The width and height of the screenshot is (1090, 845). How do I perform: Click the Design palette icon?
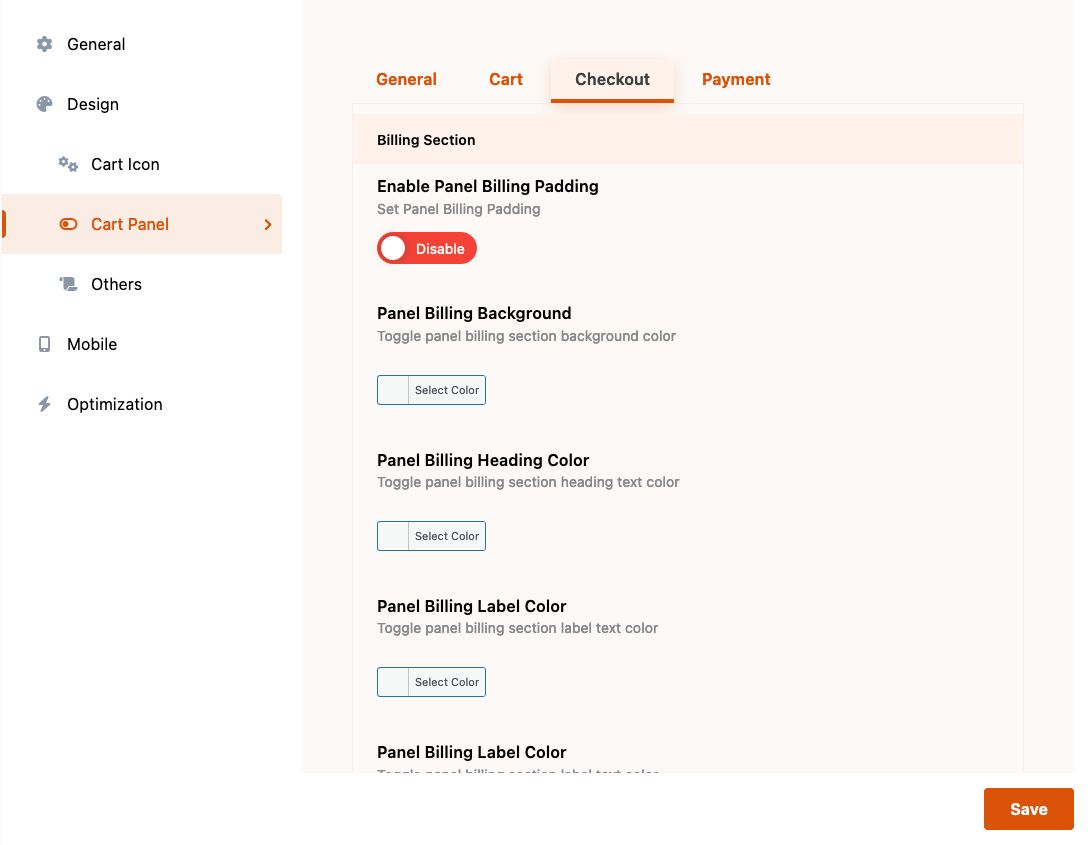44,104
